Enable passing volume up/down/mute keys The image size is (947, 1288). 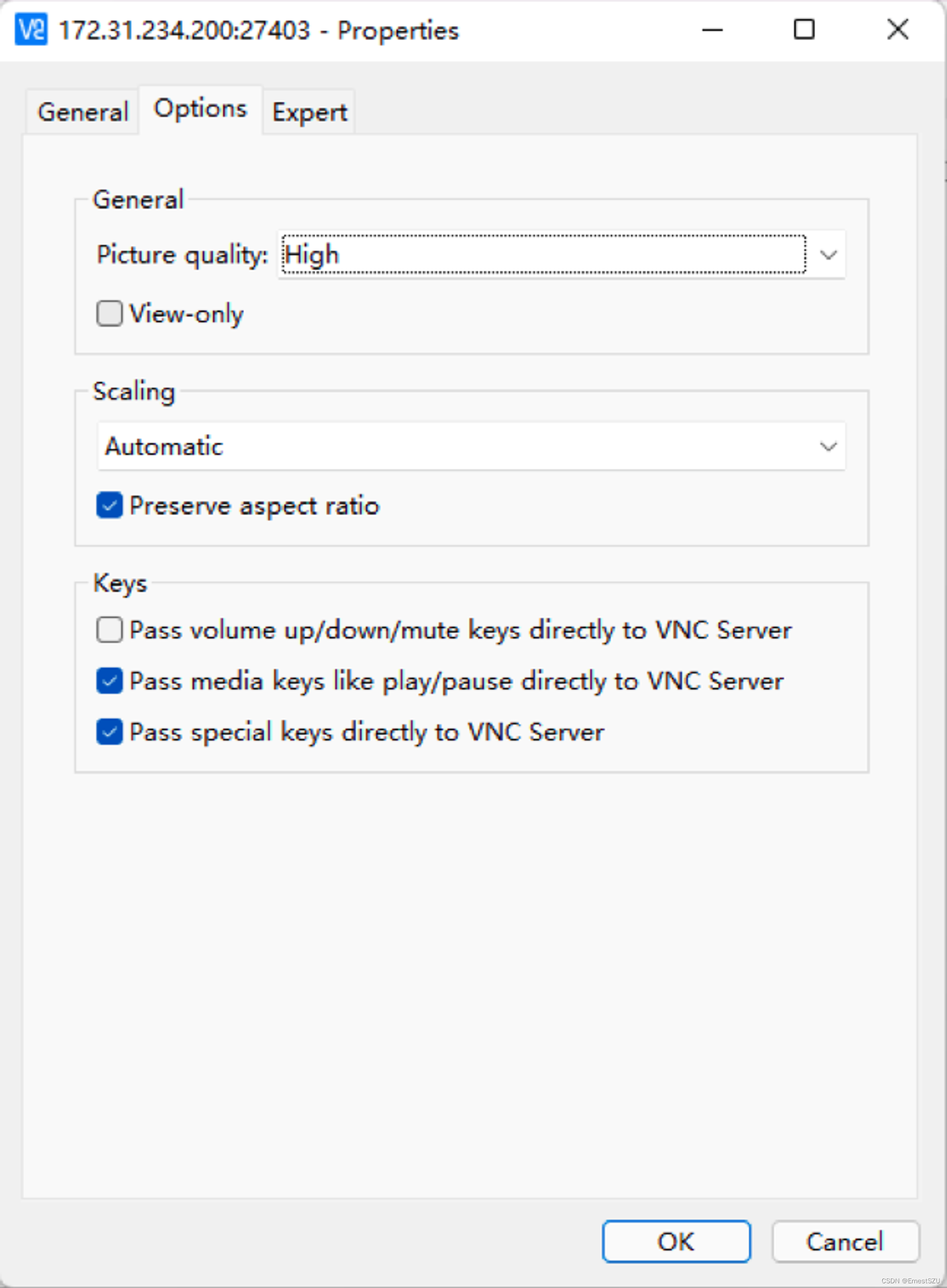[109, 630]
